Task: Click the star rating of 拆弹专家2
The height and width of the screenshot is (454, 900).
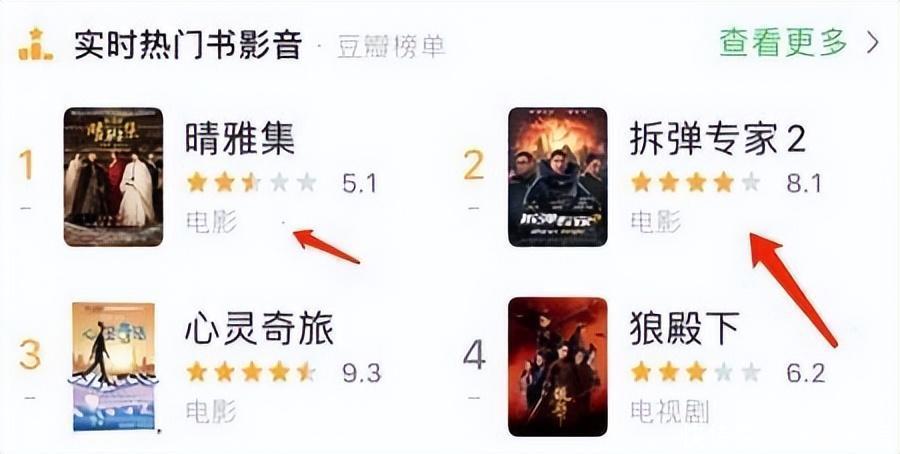Action: point(696,183)
